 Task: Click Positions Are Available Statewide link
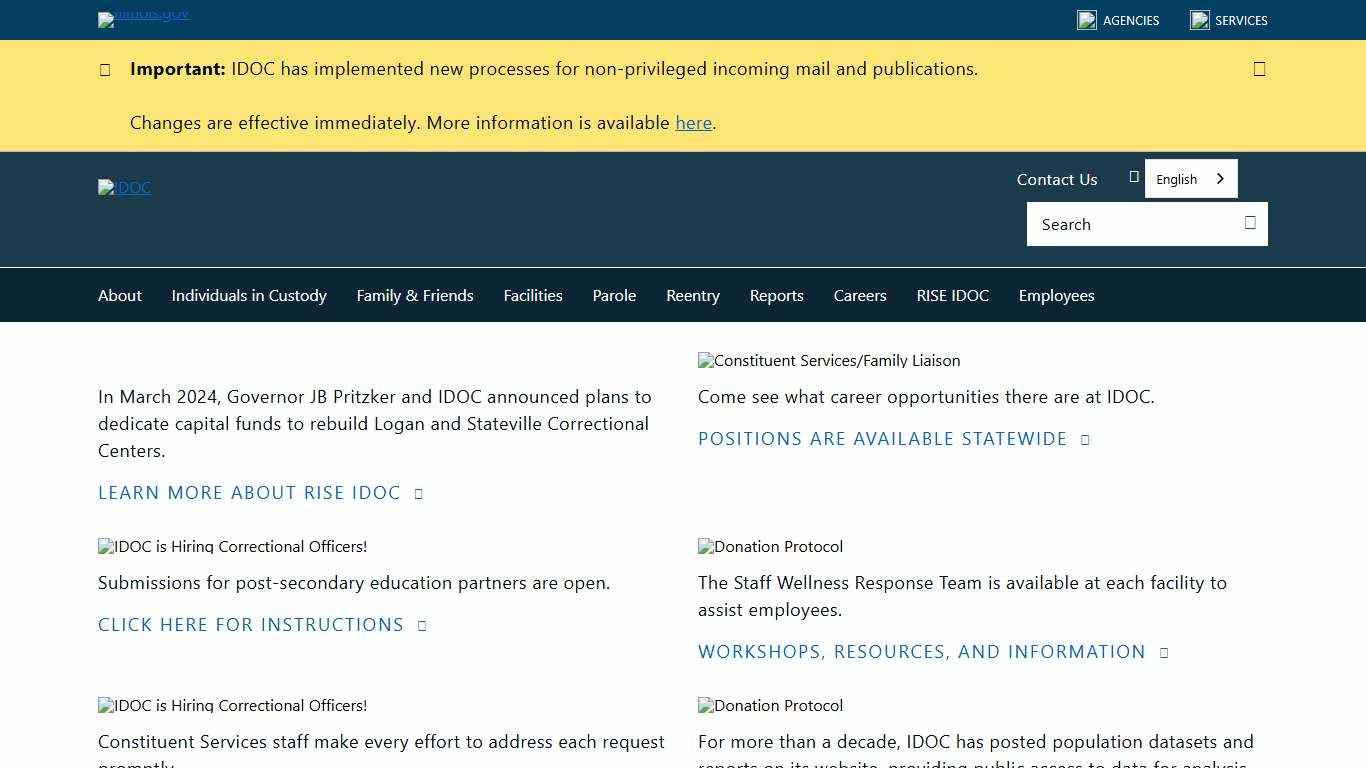click(x=883, y=439)
